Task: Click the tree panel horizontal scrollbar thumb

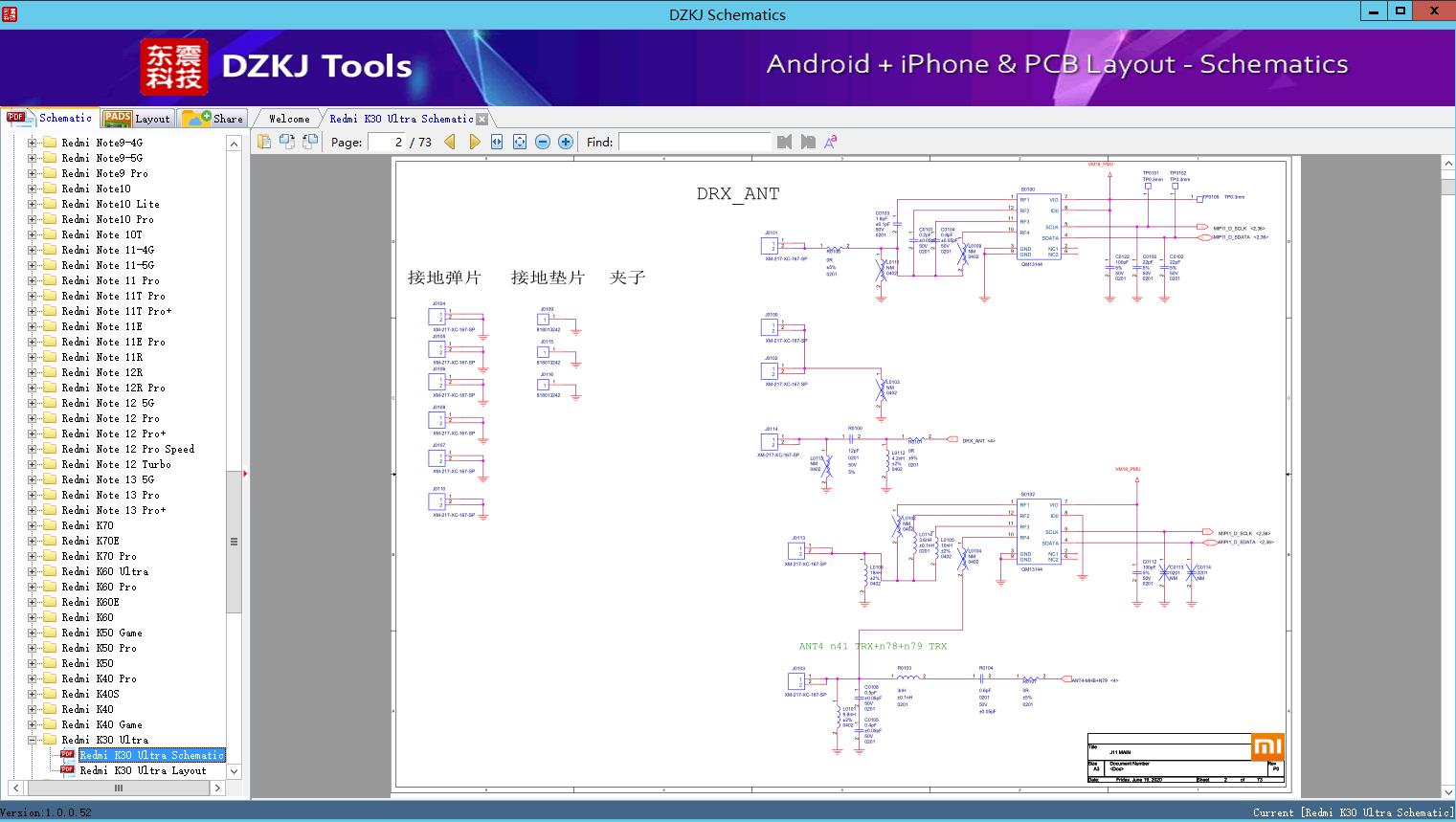Action: [118, 789]
